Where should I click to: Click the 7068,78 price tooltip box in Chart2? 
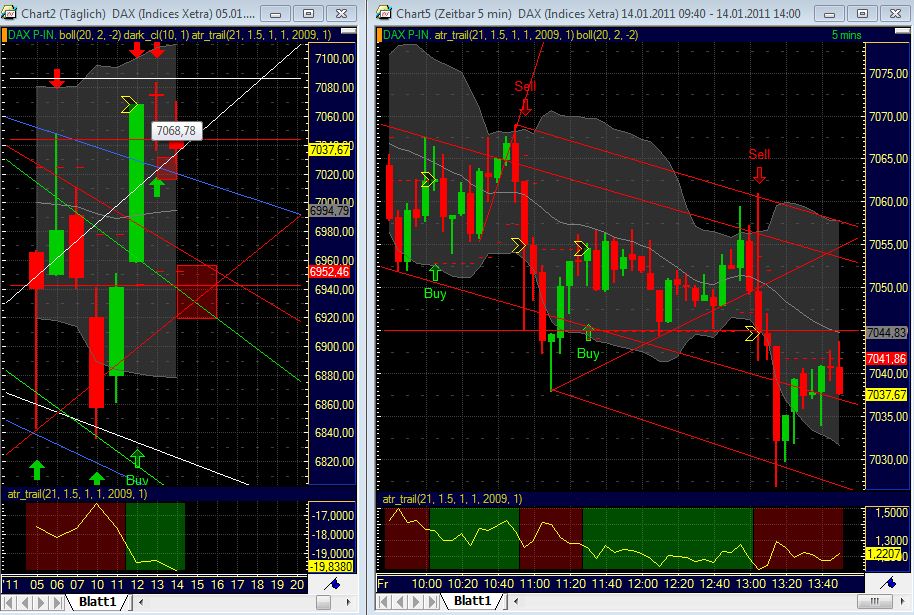(x=178, y=130)
